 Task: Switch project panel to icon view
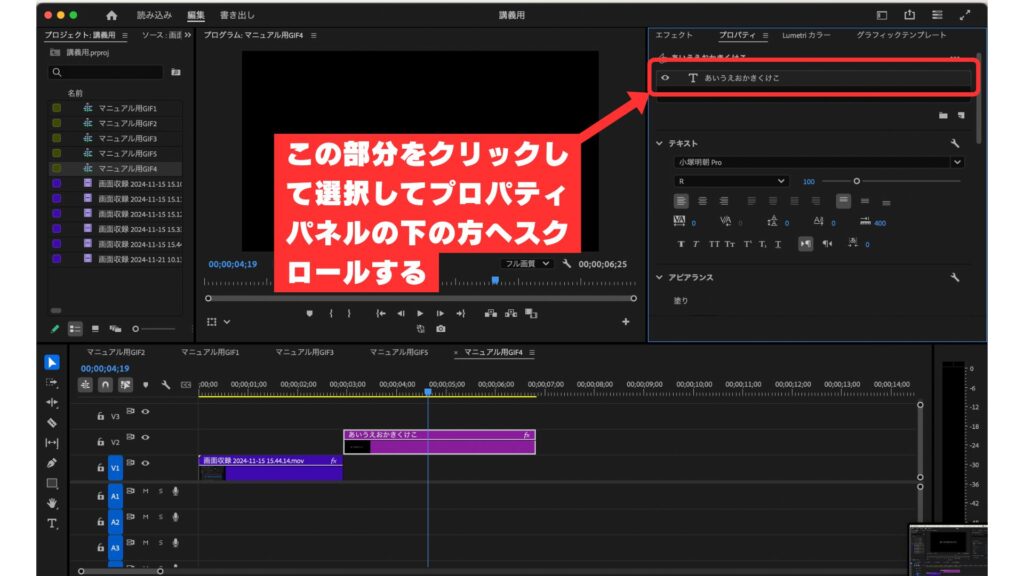[x=95, y=329]
